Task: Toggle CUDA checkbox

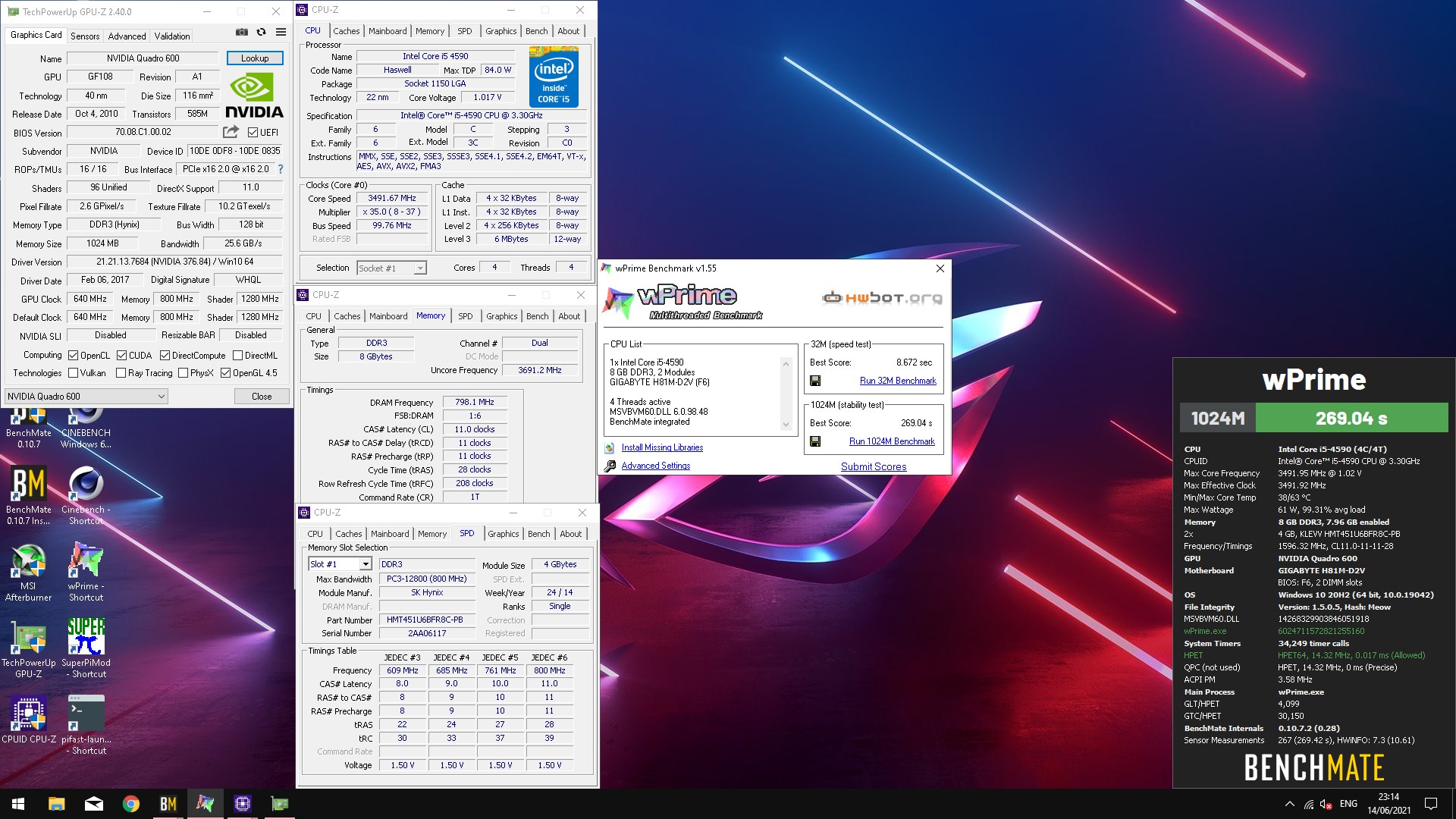Action: coord(121,356)
